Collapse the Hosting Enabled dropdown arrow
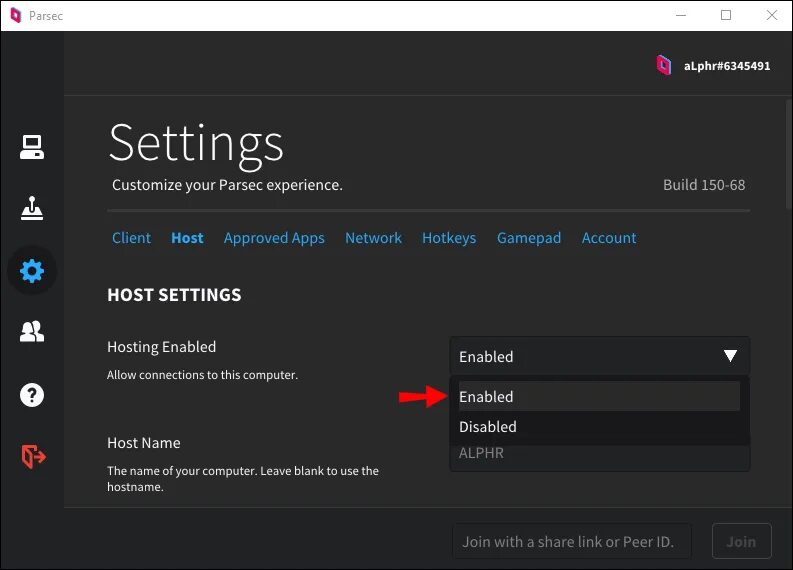The height and width of the screenshot is (570, 793). click(x=730, y=356)
